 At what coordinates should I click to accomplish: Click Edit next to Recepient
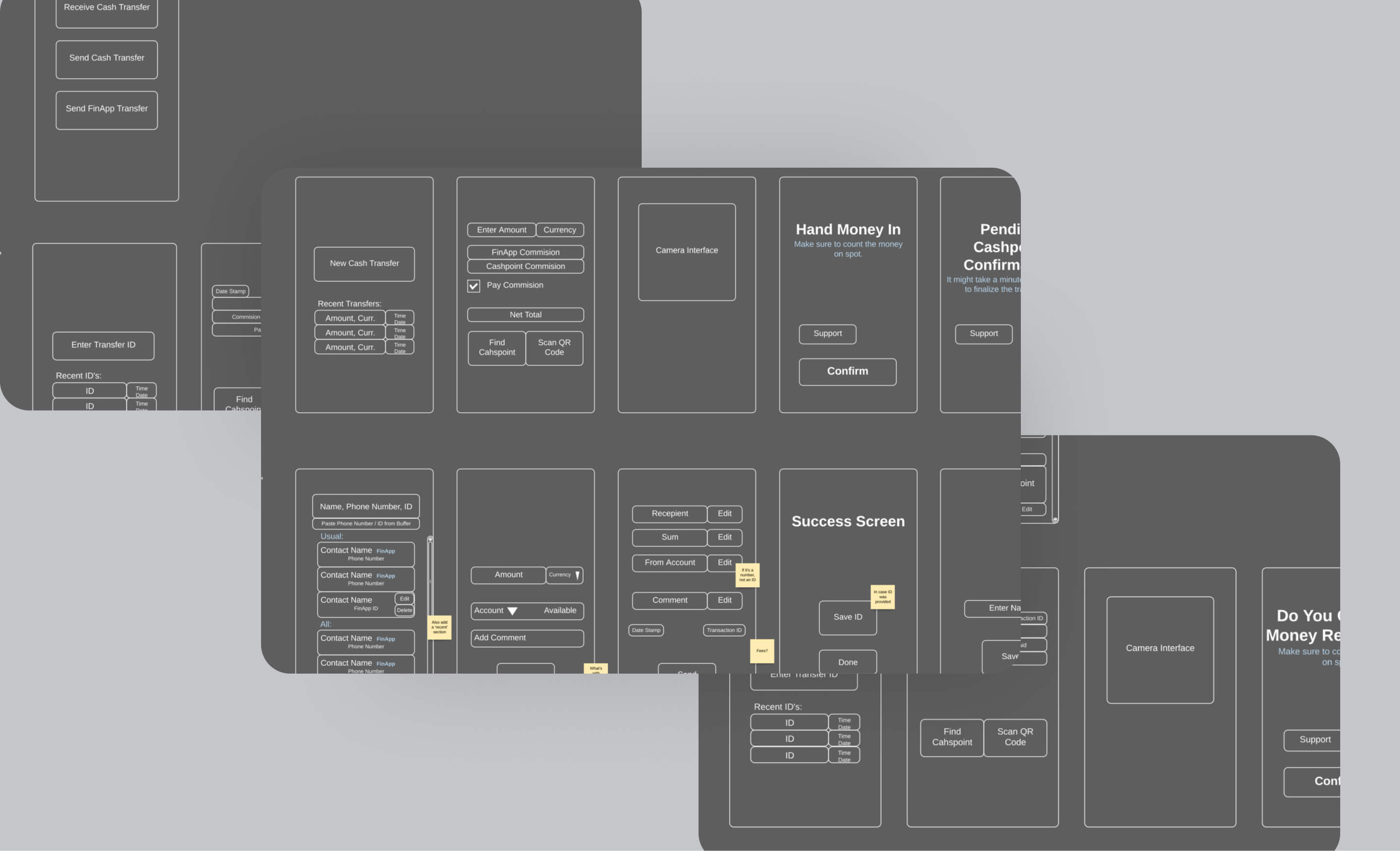point(724,514)
